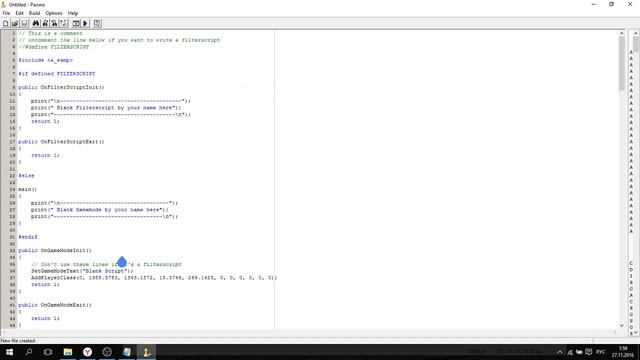Click the AddPlayerClass code line
Viewport: 640px width, 360px height.
click(154, 278)
